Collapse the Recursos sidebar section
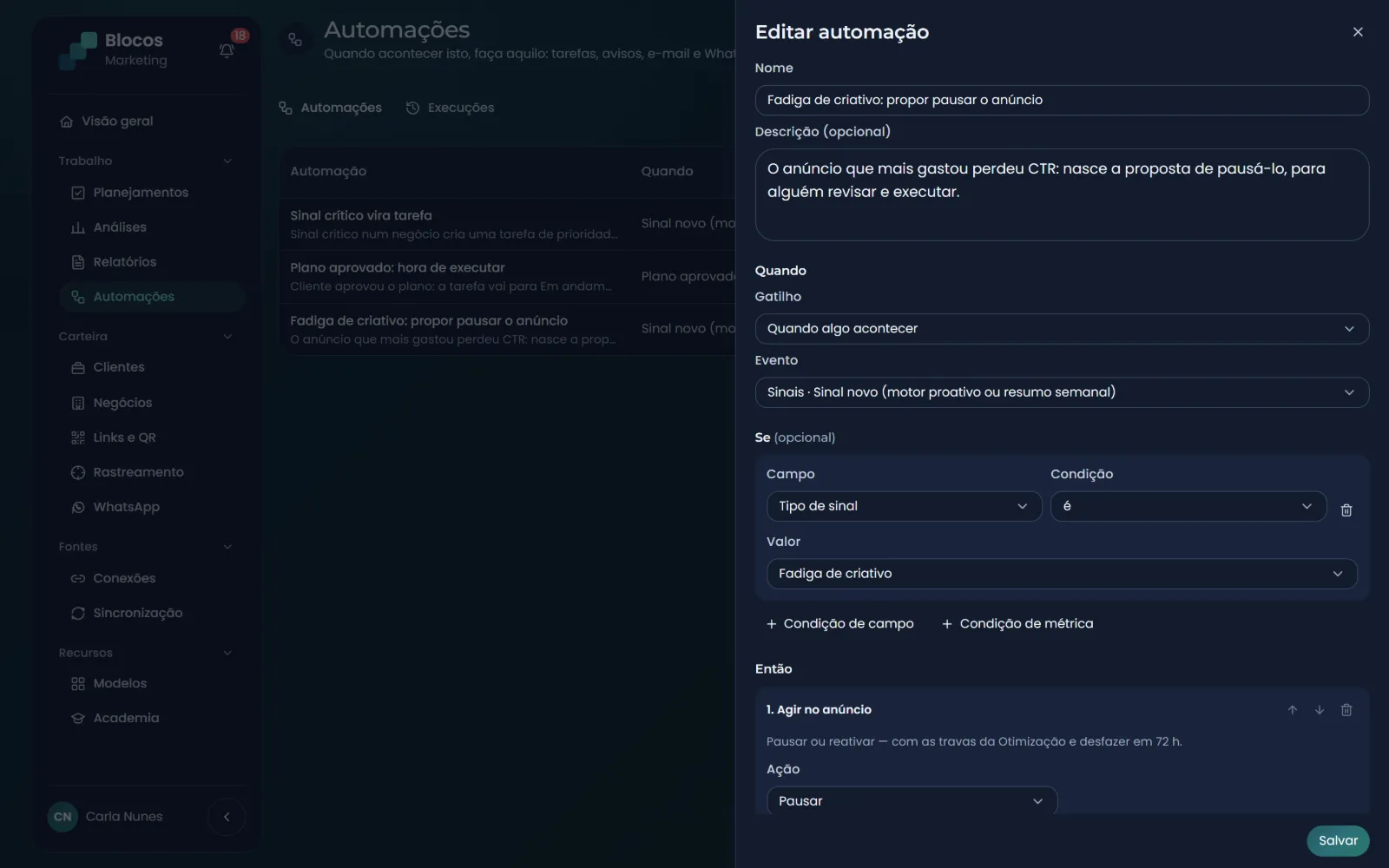Screen dimensions: 1389x868 (146, 653)
